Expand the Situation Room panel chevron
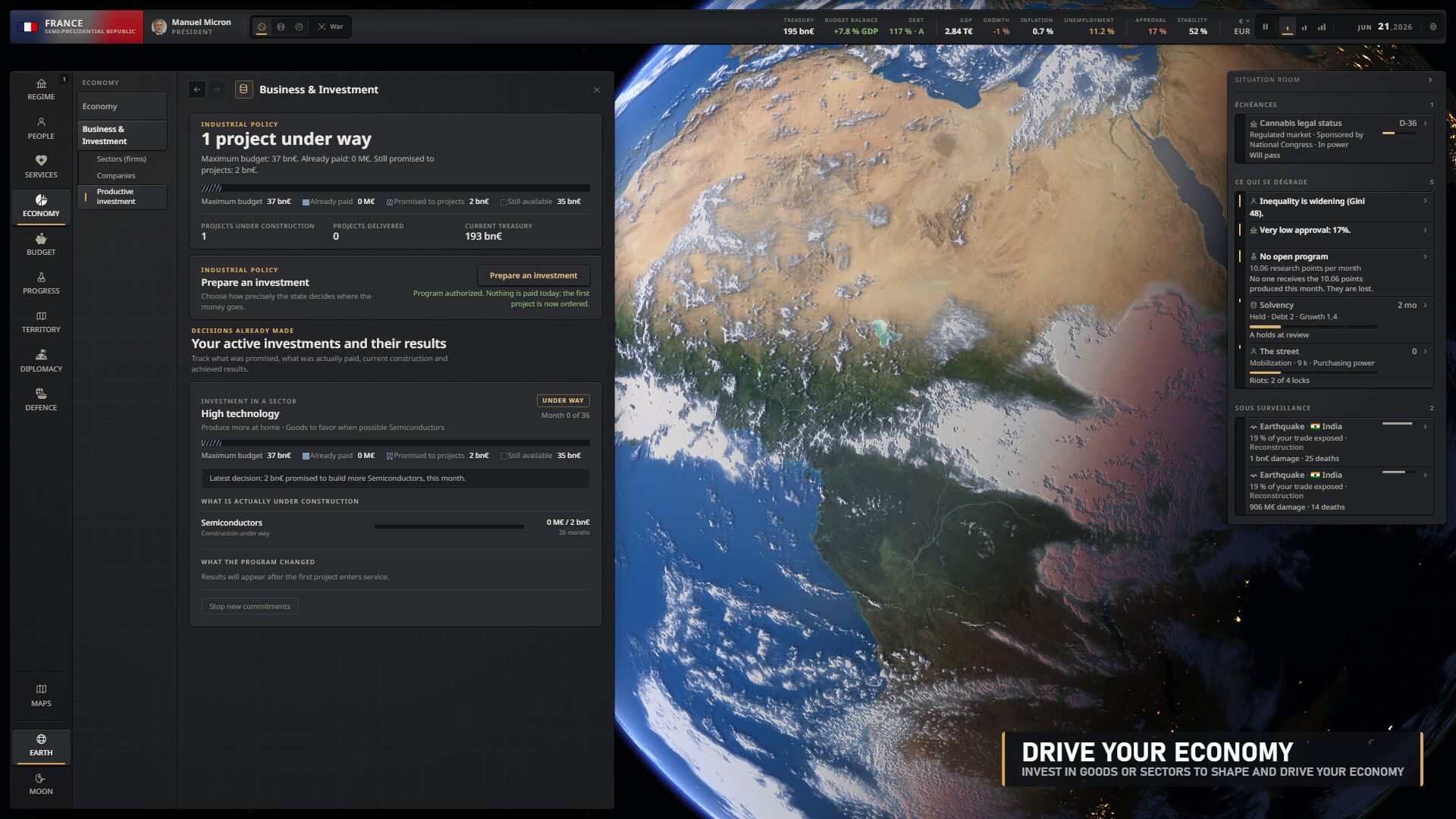 point(1430,80)
